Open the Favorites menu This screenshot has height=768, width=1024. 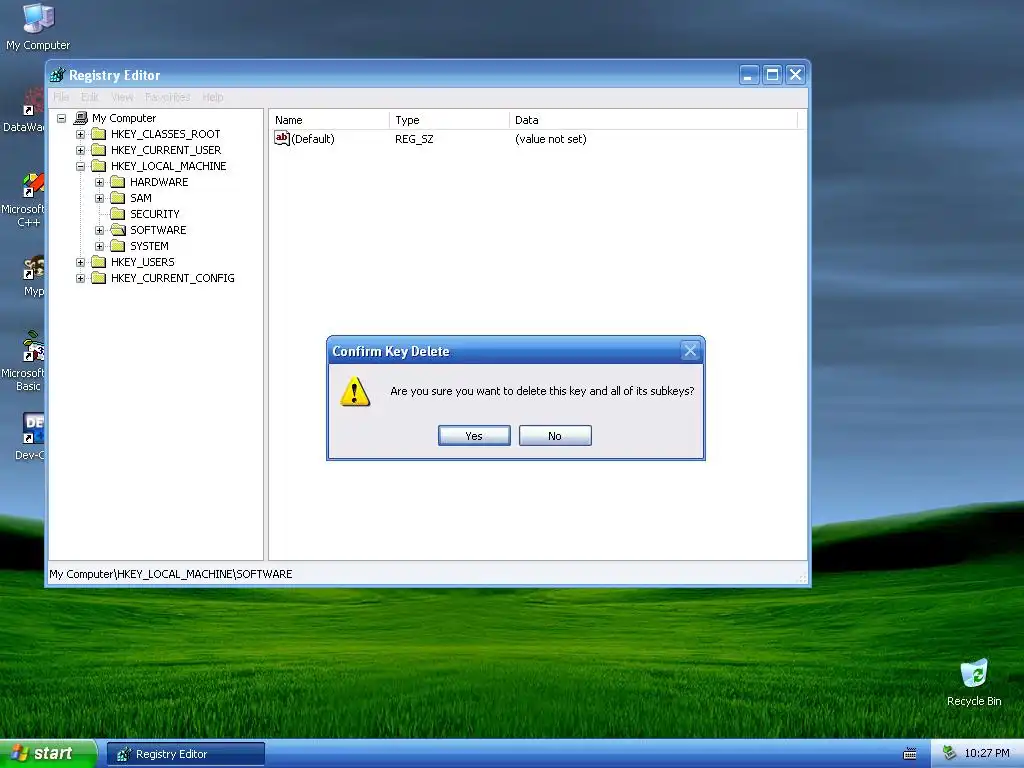[167, 97]
